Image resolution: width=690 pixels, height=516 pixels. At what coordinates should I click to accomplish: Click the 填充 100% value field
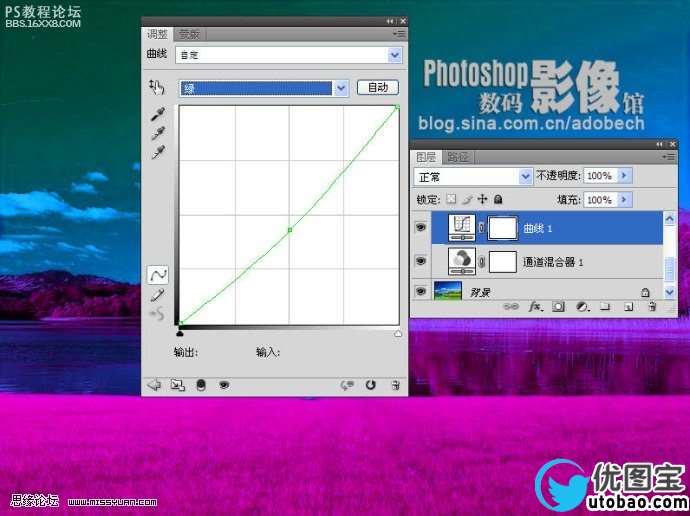600,200
